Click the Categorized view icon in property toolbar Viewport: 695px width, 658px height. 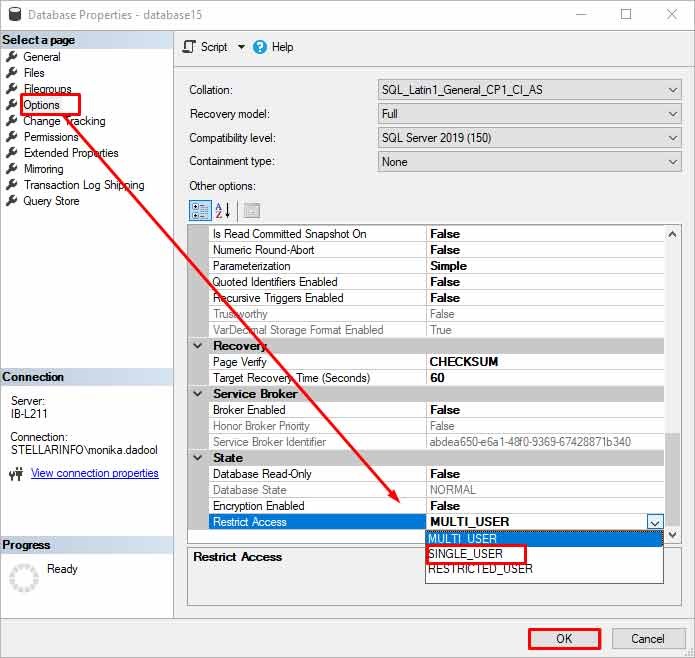tap(199, 210)
